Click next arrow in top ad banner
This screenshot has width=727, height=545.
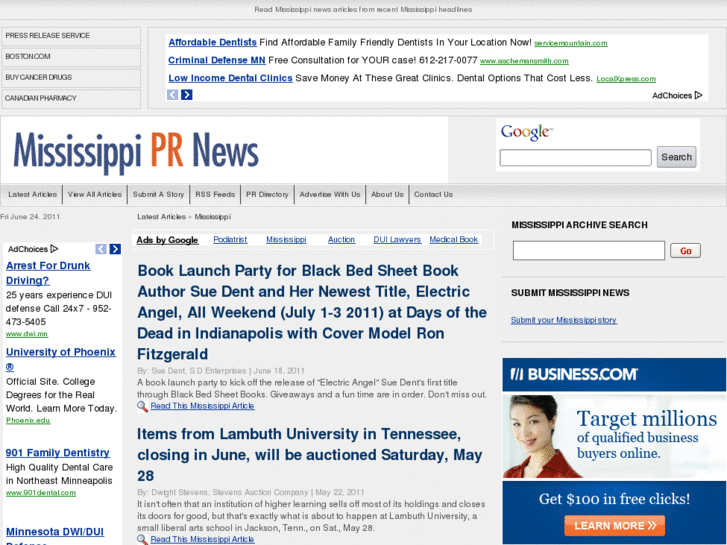click(186, 95)
